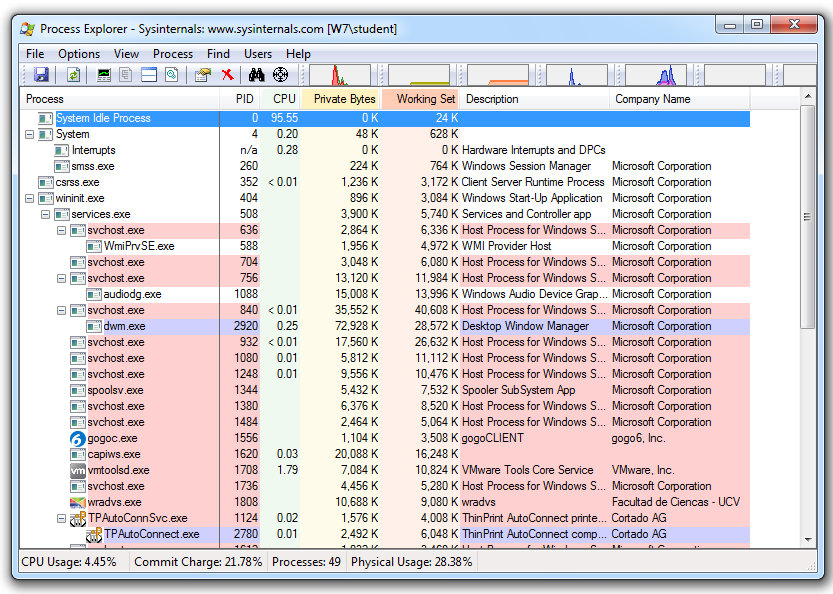Toggle the Show Process Tree toolbar icon
Viewport: 833px width, 594px height.
coord(126,75)
